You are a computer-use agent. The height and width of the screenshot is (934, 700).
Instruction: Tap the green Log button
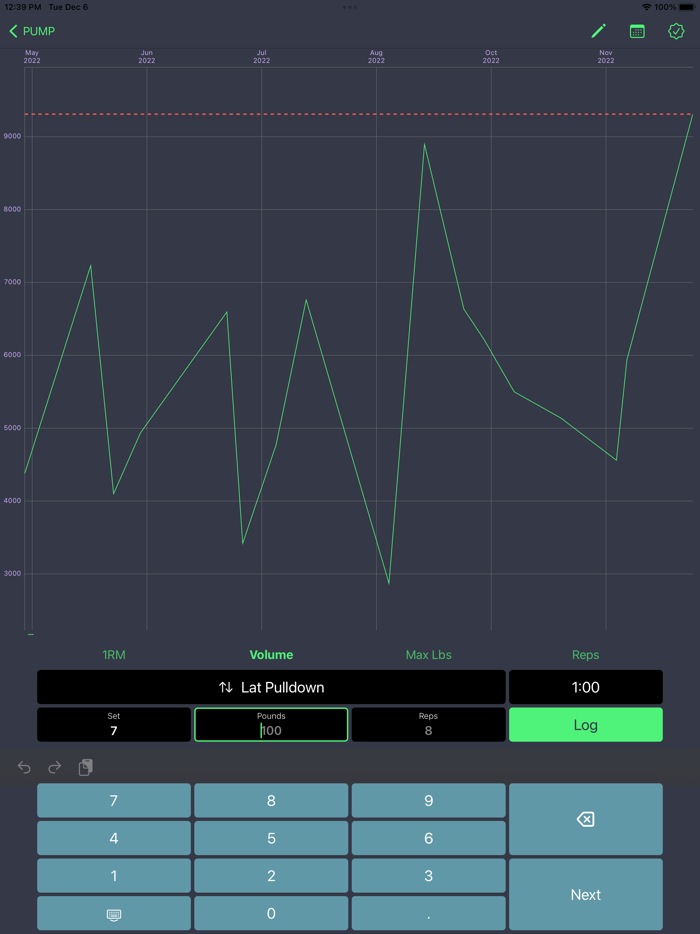[586, 725]
